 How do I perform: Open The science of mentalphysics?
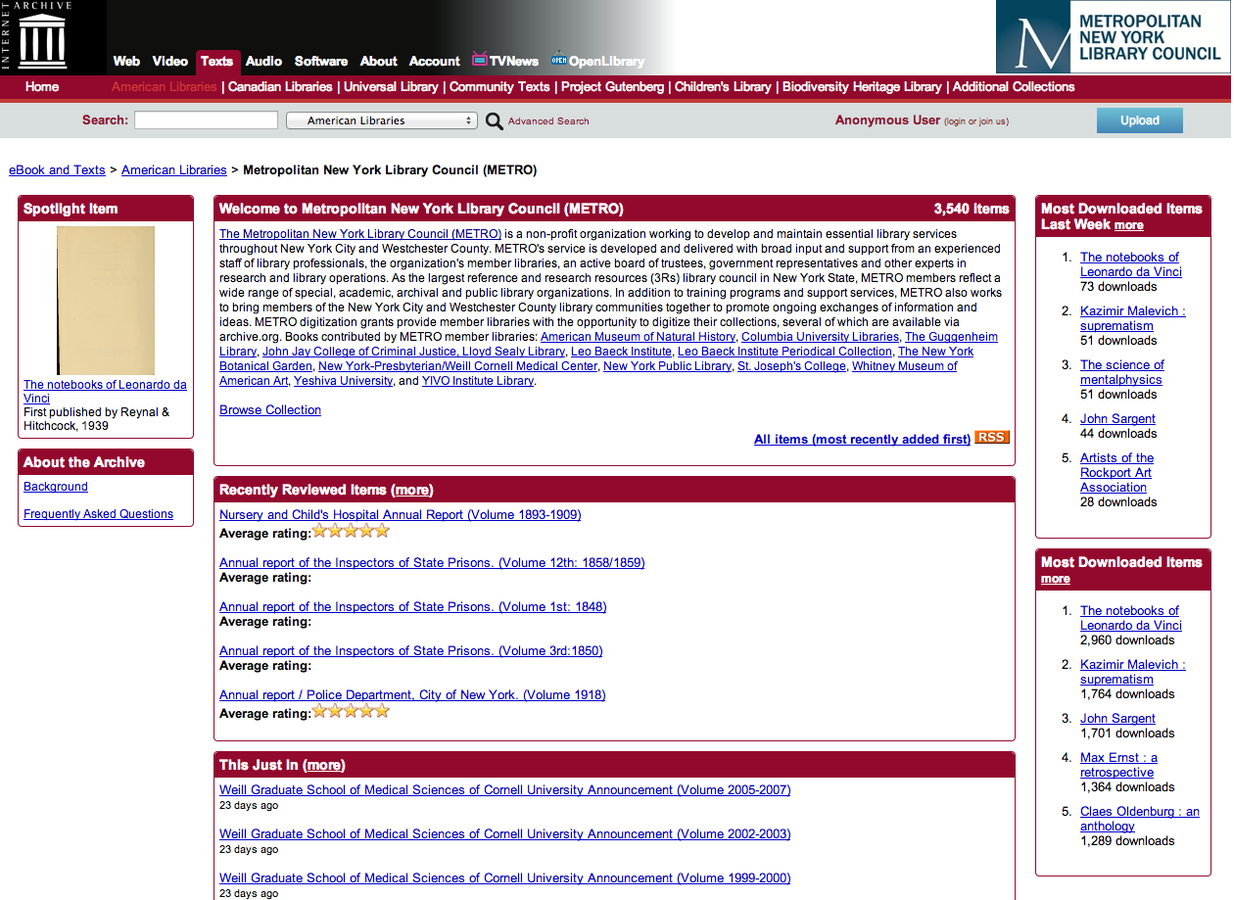(1122, 372)
